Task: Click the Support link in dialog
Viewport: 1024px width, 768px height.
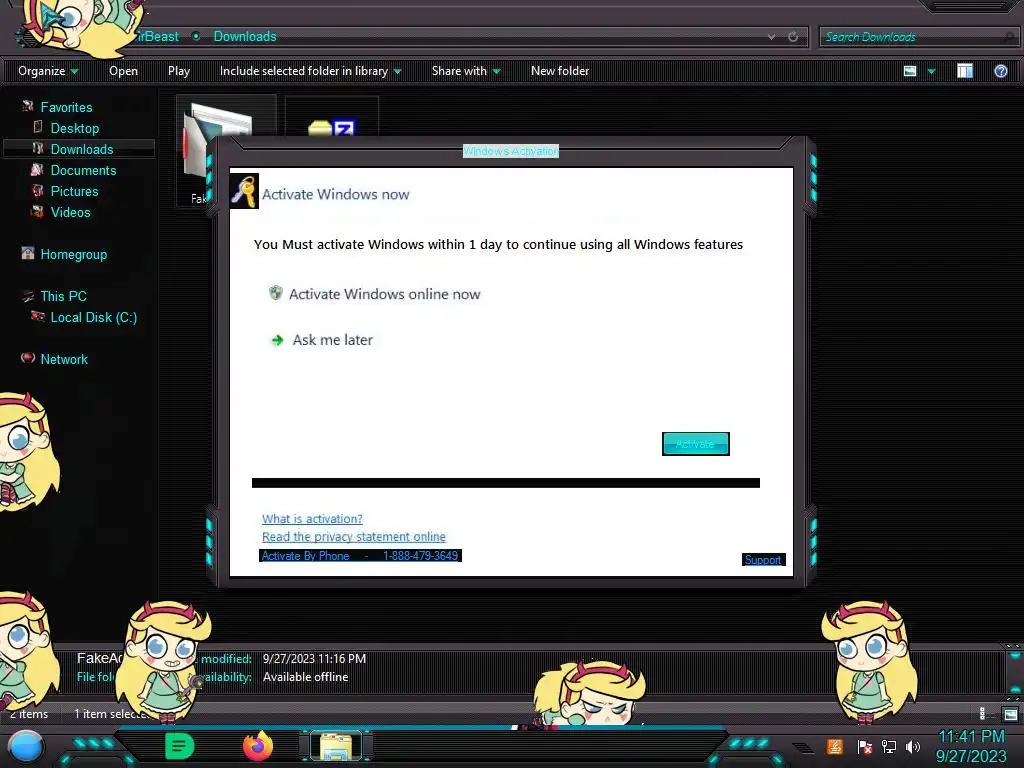Action: tap(763, 560)
